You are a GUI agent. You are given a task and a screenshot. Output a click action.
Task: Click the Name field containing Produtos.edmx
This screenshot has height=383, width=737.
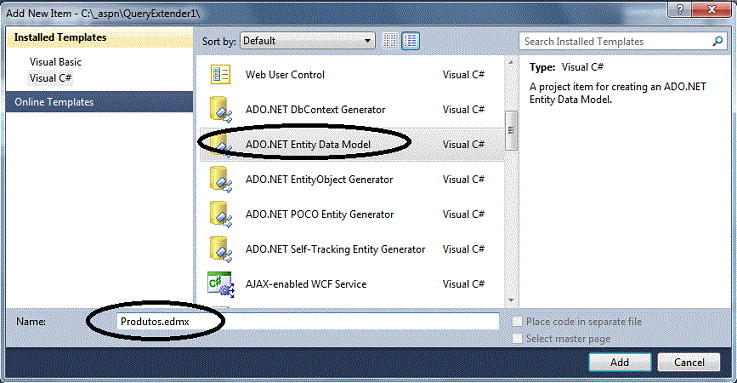307,321
